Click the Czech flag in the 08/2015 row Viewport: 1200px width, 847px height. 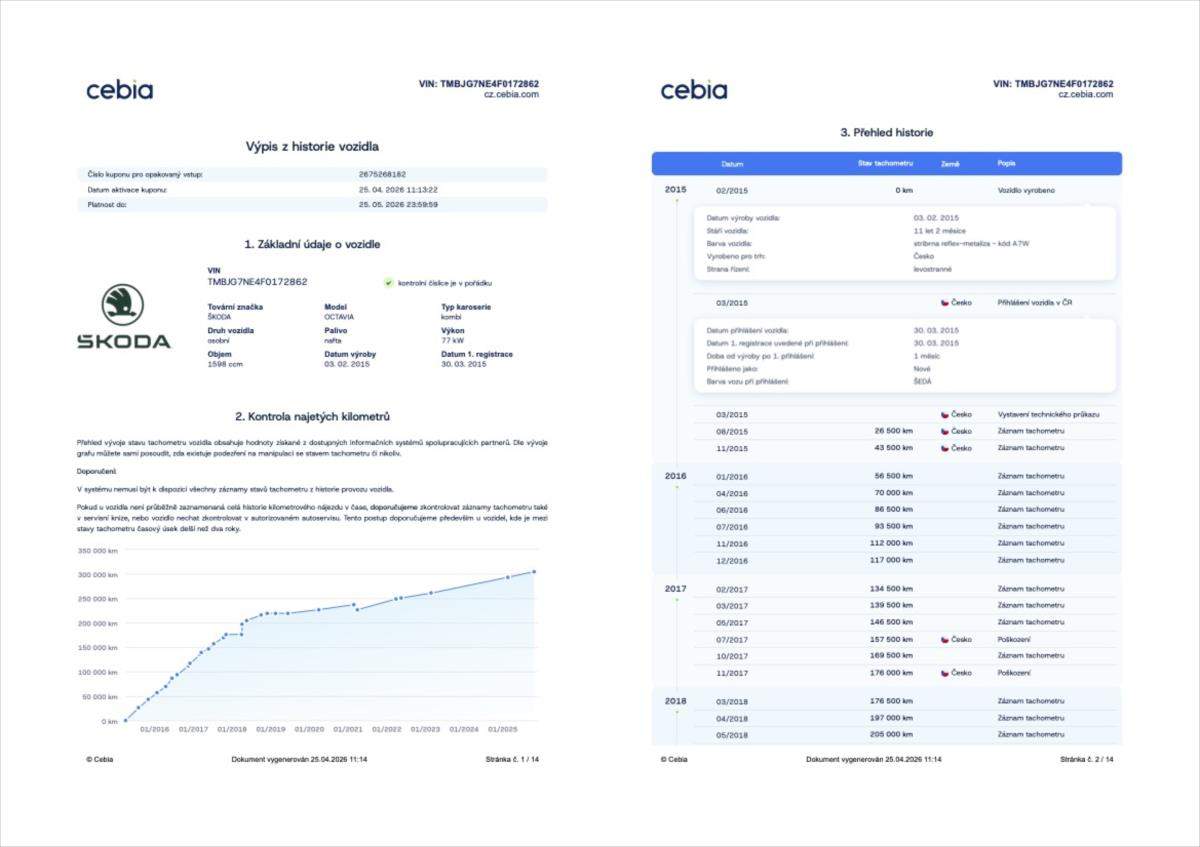point(944,431)
